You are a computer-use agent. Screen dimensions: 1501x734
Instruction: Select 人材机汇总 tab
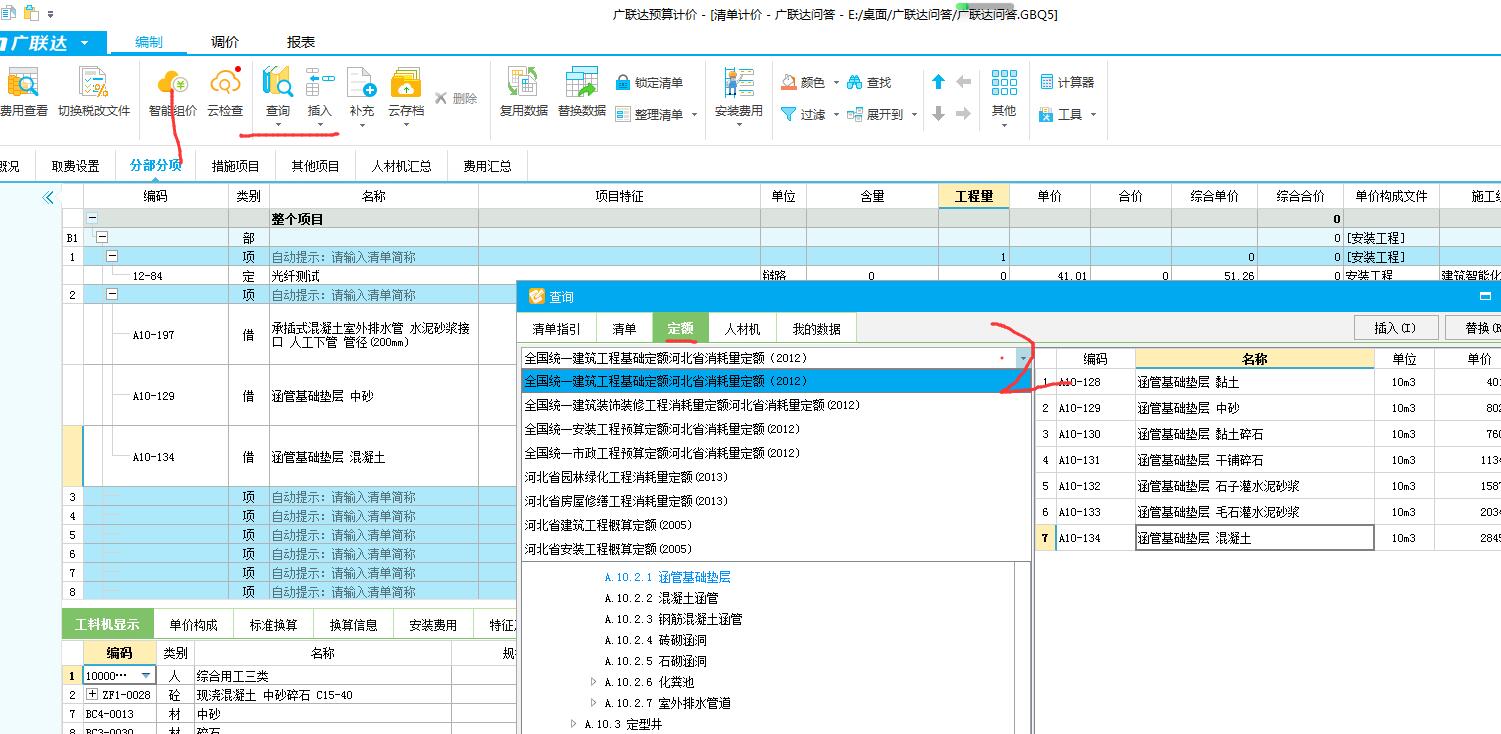[x=402, y=166]
